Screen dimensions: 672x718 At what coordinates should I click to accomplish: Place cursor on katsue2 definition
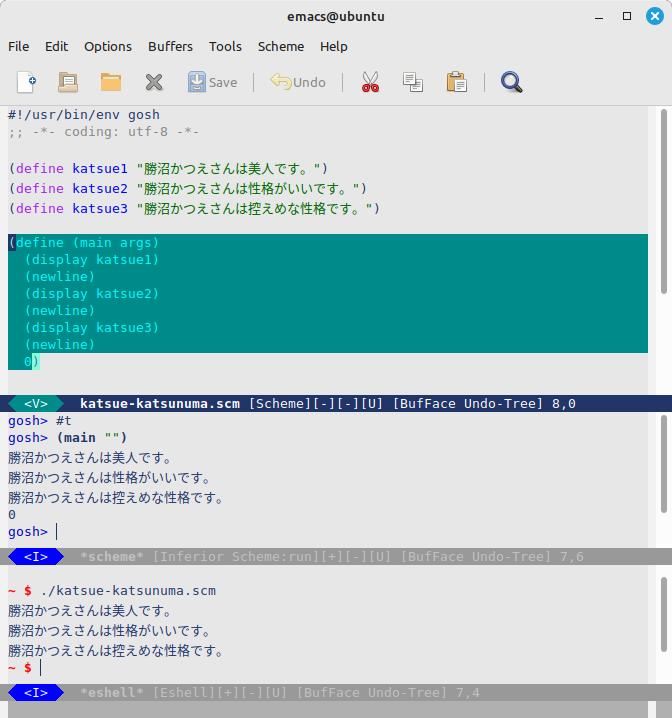coord(188,189)
